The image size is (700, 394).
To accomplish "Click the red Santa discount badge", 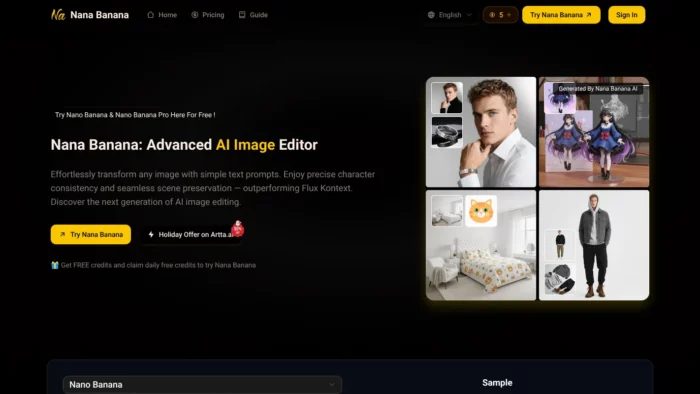I will tap(238, 228).
